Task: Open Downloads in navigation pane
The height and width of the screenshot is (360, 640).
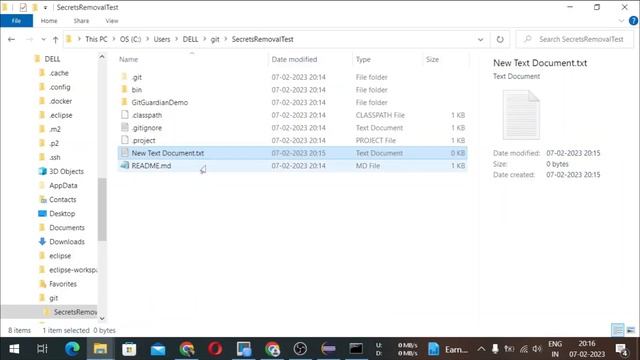Action: tap(67, 242)
